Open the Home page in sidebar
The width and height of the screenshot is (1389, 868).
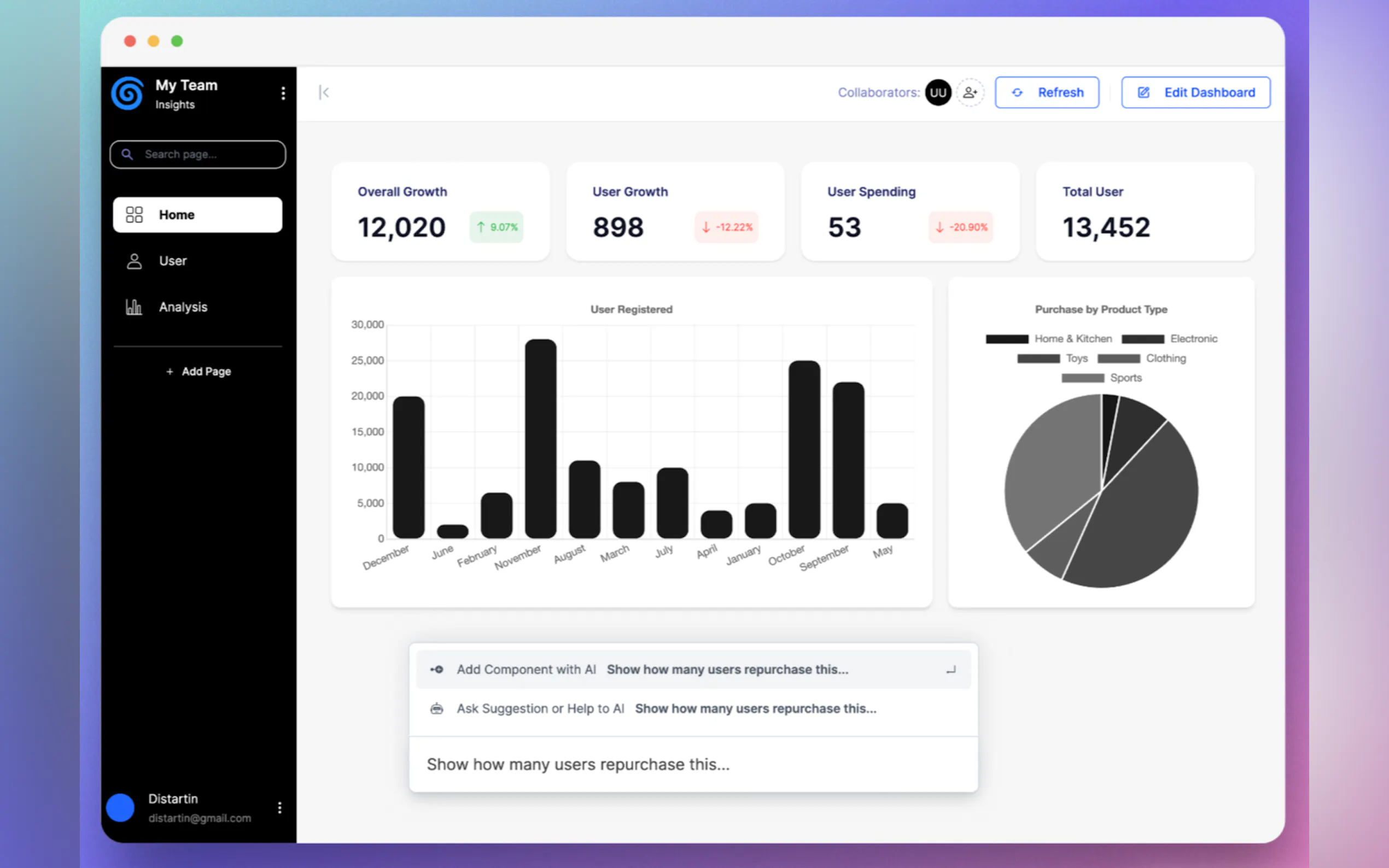(197, 215)
